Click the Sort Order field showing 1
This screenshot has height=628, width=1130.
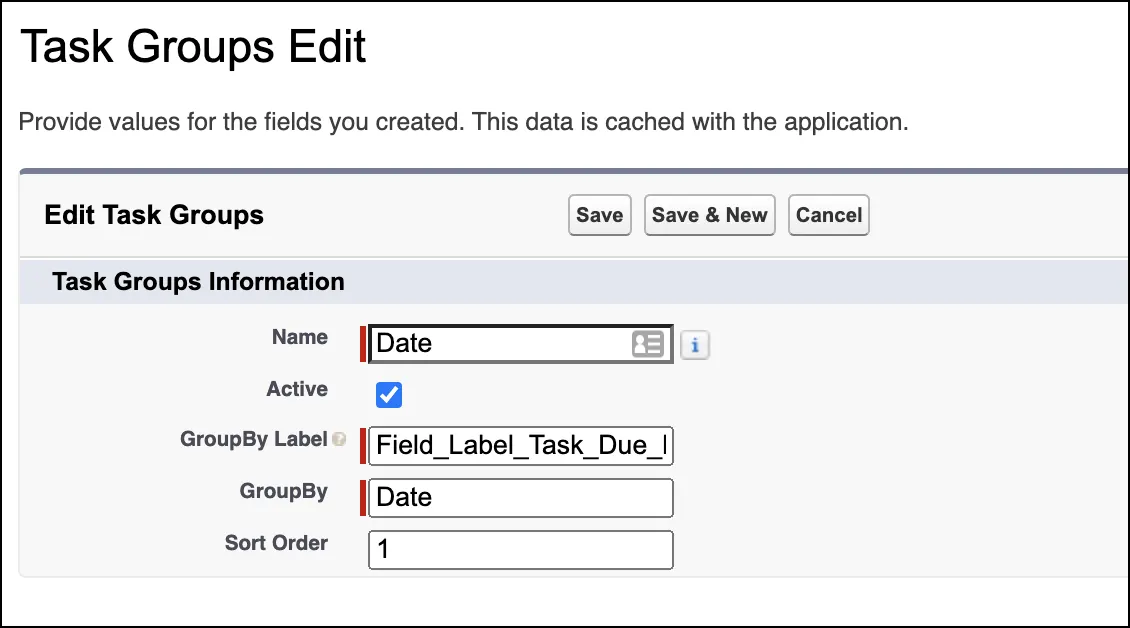(x=520, y=549)
